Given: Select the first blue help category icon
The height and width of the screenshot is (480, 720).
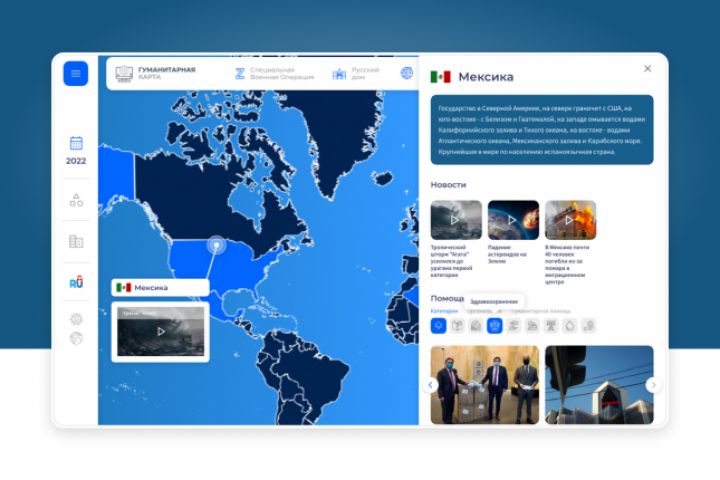Looking at the screenshot, I should pyautogui.click(x=439, y=326).
